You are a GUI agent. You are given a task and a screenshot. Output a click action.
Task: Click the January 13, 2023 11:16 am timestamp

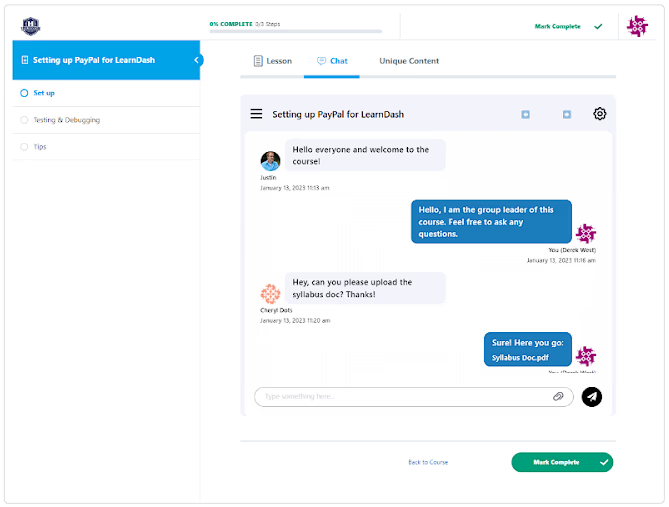[561, 260]
